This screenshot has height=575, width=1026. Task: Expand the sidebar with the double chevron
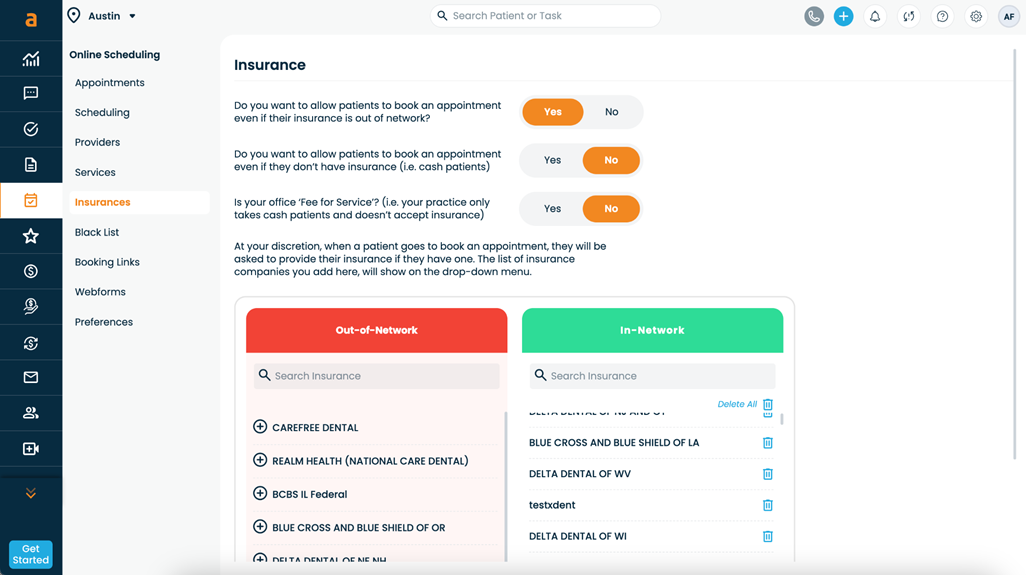(x=31, y=494)
